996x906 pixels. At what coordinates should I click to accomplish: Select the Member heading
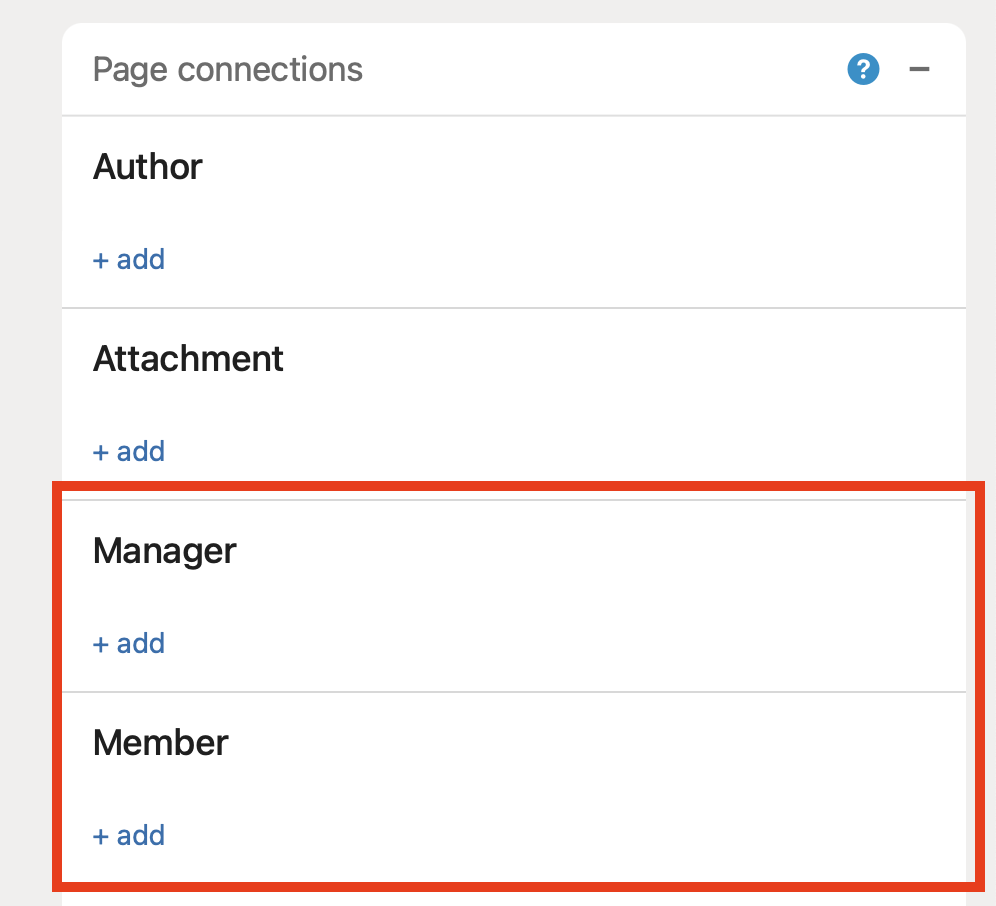pos(161,743)
